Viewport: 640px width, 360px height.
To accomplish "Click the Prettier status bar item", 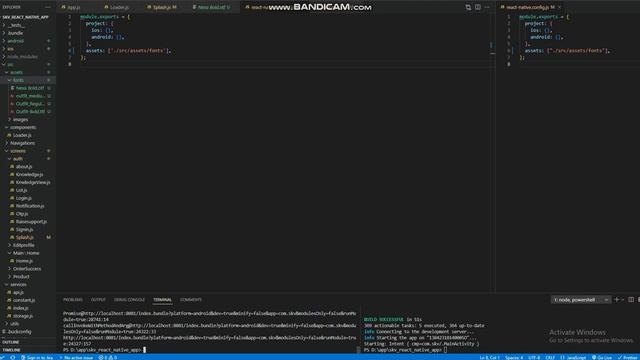I will point(628,358).
